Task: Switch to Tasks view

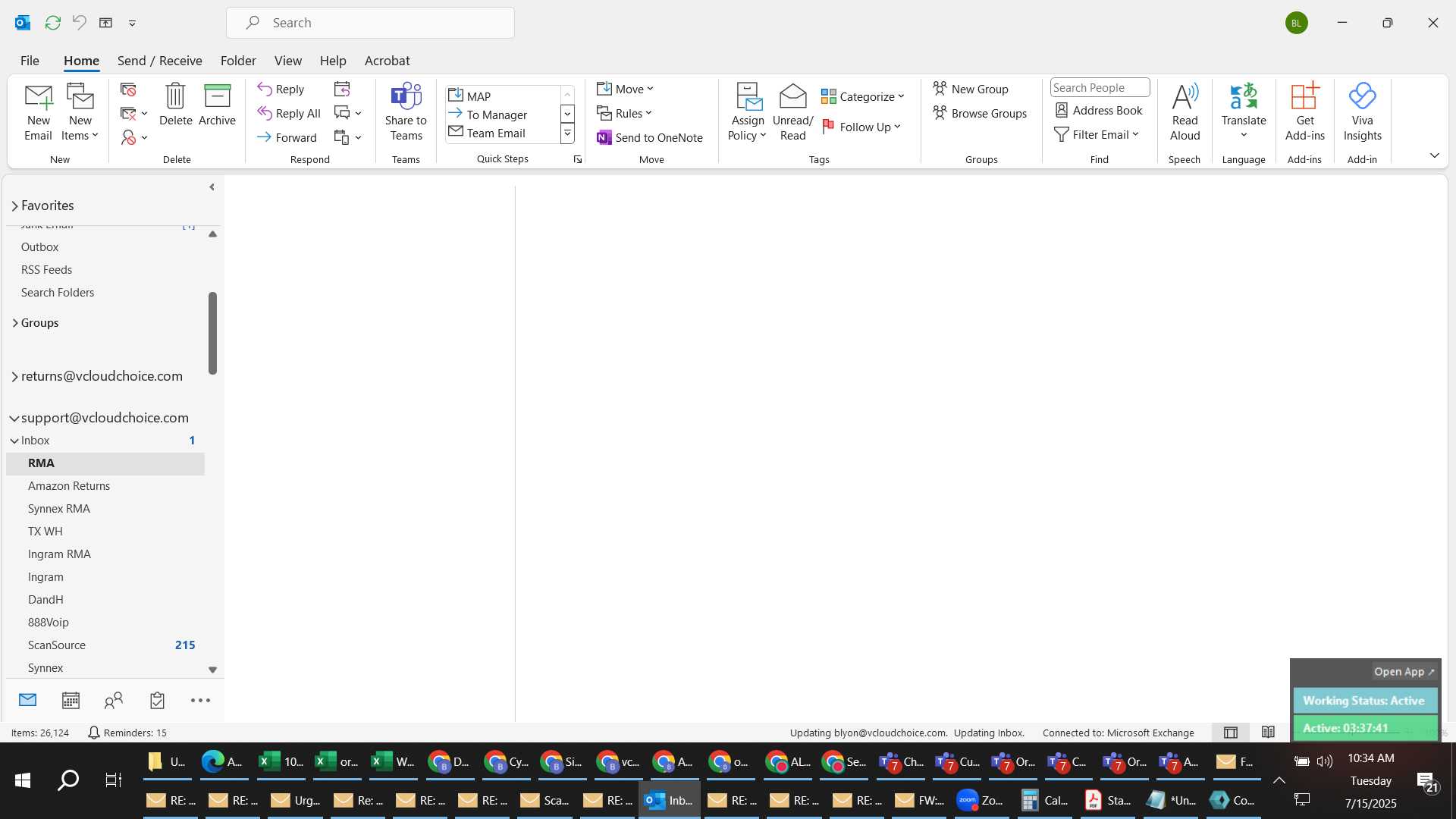Action: (x=157, y=701)
